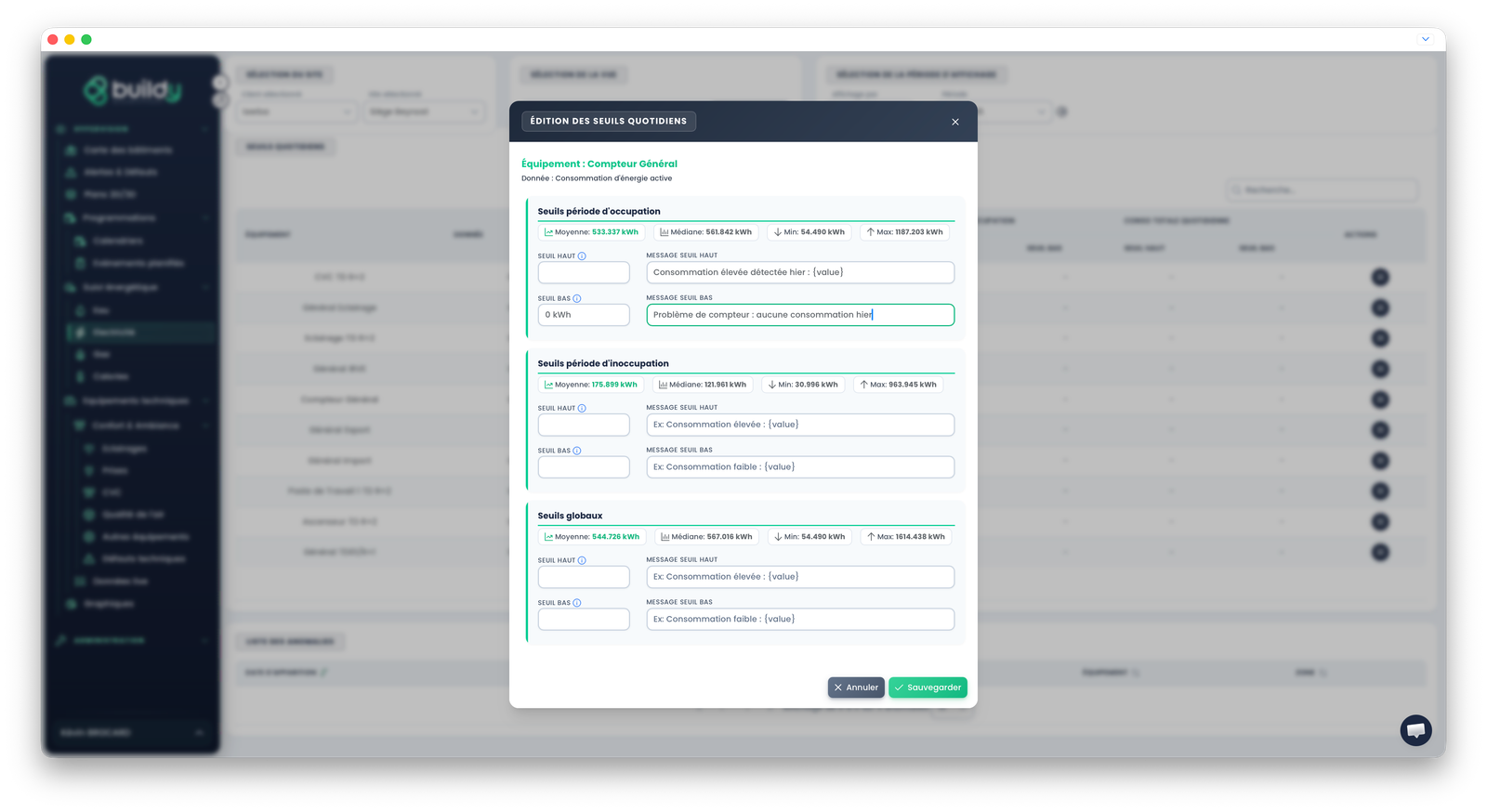This screenshot has width=1487, height=812.
Task: Focus the occupation Seuil bas field showing 0 kWh
Action: tap(584, 315)
